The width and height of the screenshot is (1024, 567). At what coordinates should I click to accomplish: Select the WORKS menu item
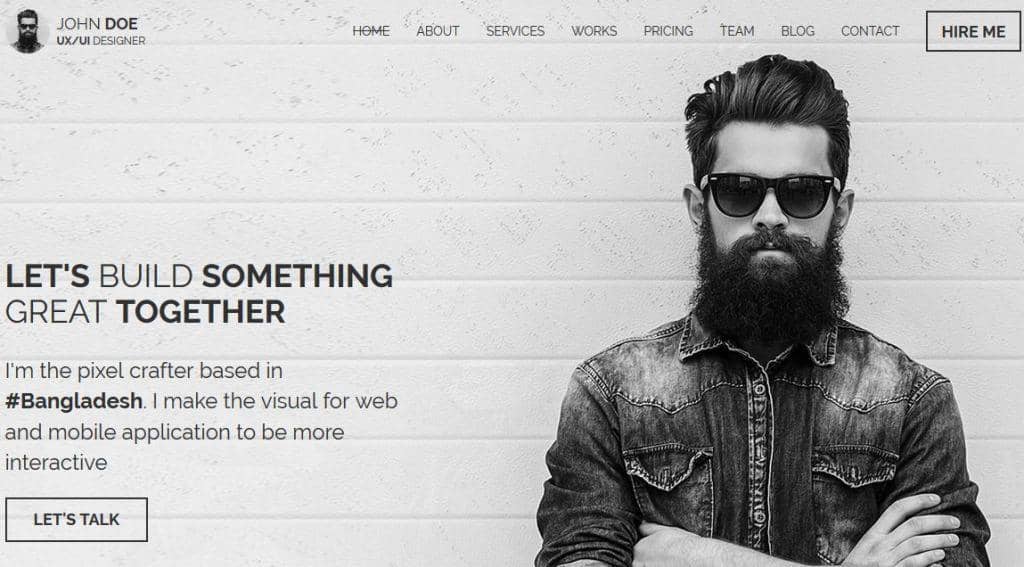(594, 31)
